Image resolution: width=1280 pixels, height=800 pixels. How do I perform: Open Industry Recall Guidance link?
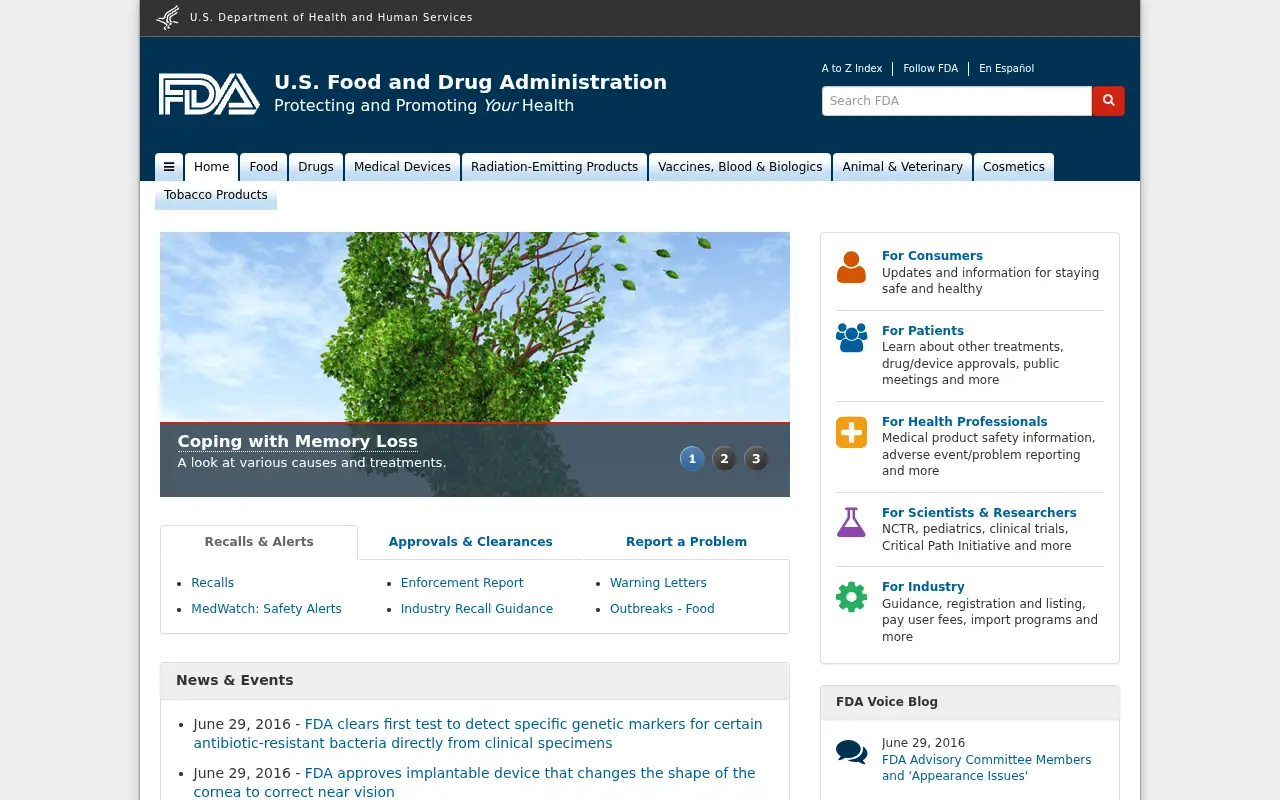(477, 609)
